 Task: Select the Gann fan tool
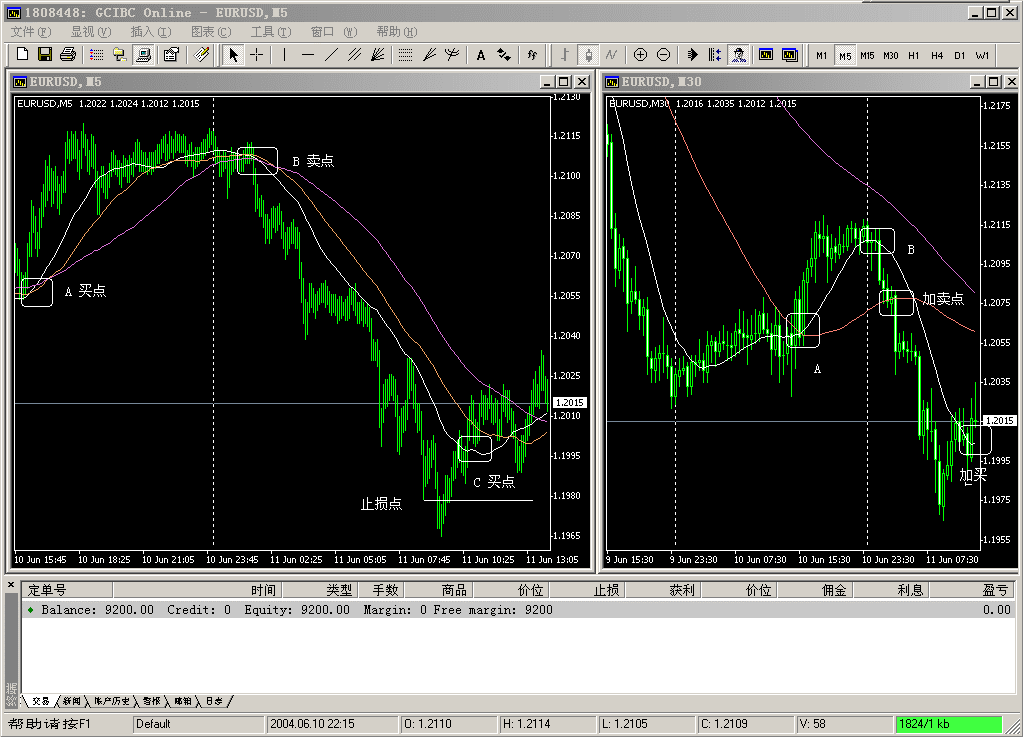377,55
